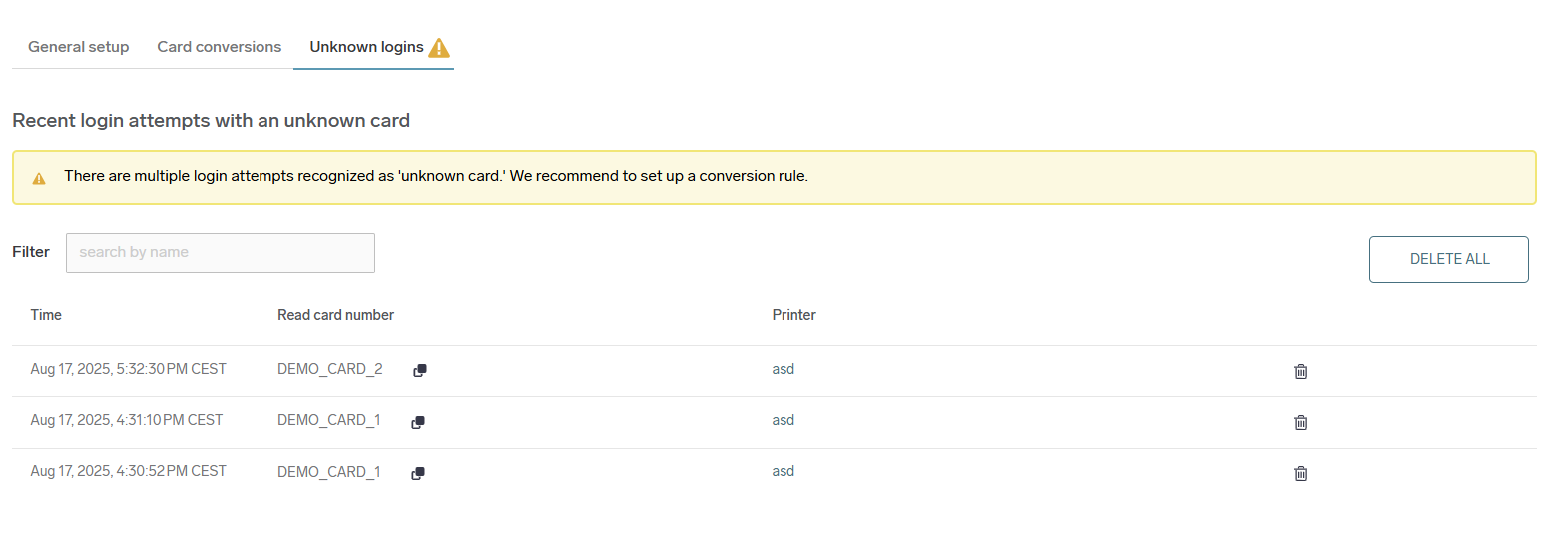Select the 5:32:30 PM timestamp cell
Screen dimensions: 1568x544
coord(128,369)
